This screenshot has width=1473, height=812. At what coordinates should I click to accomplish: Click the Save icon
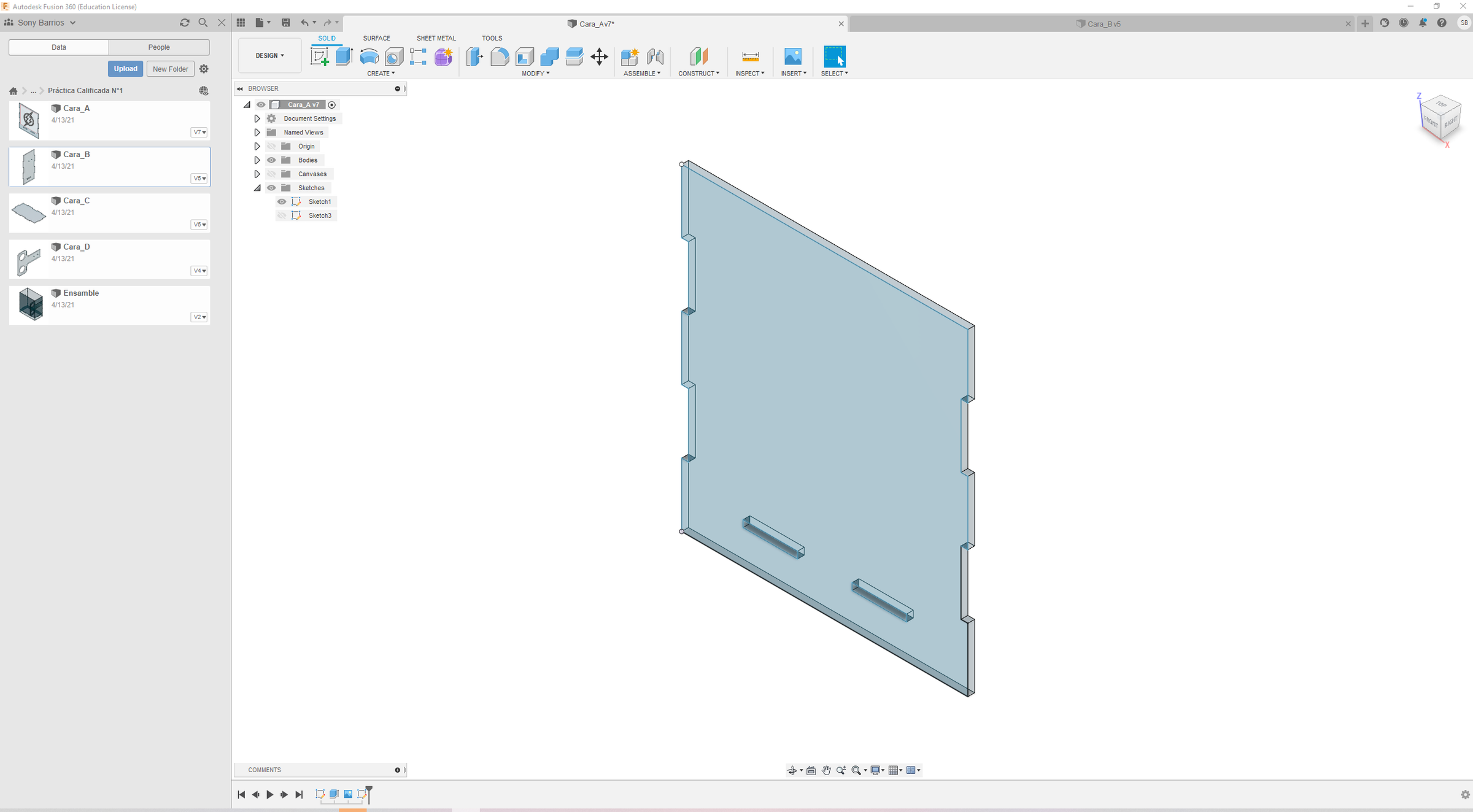285,23
